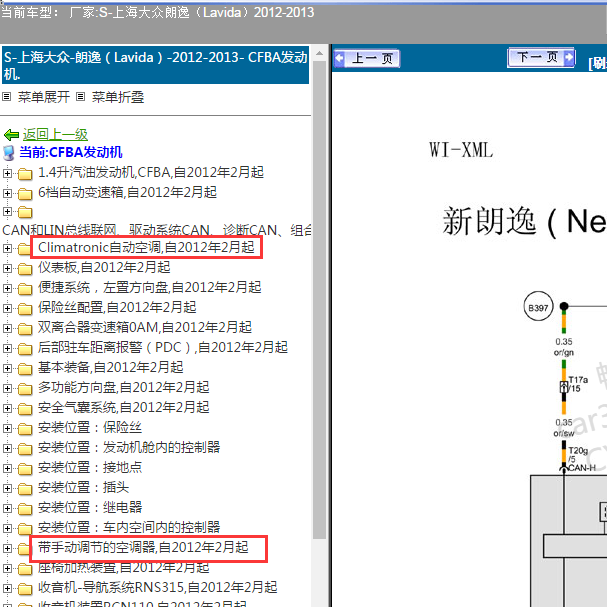Click the 返回上一级 link
607x607 pixels.
(55, 134)
